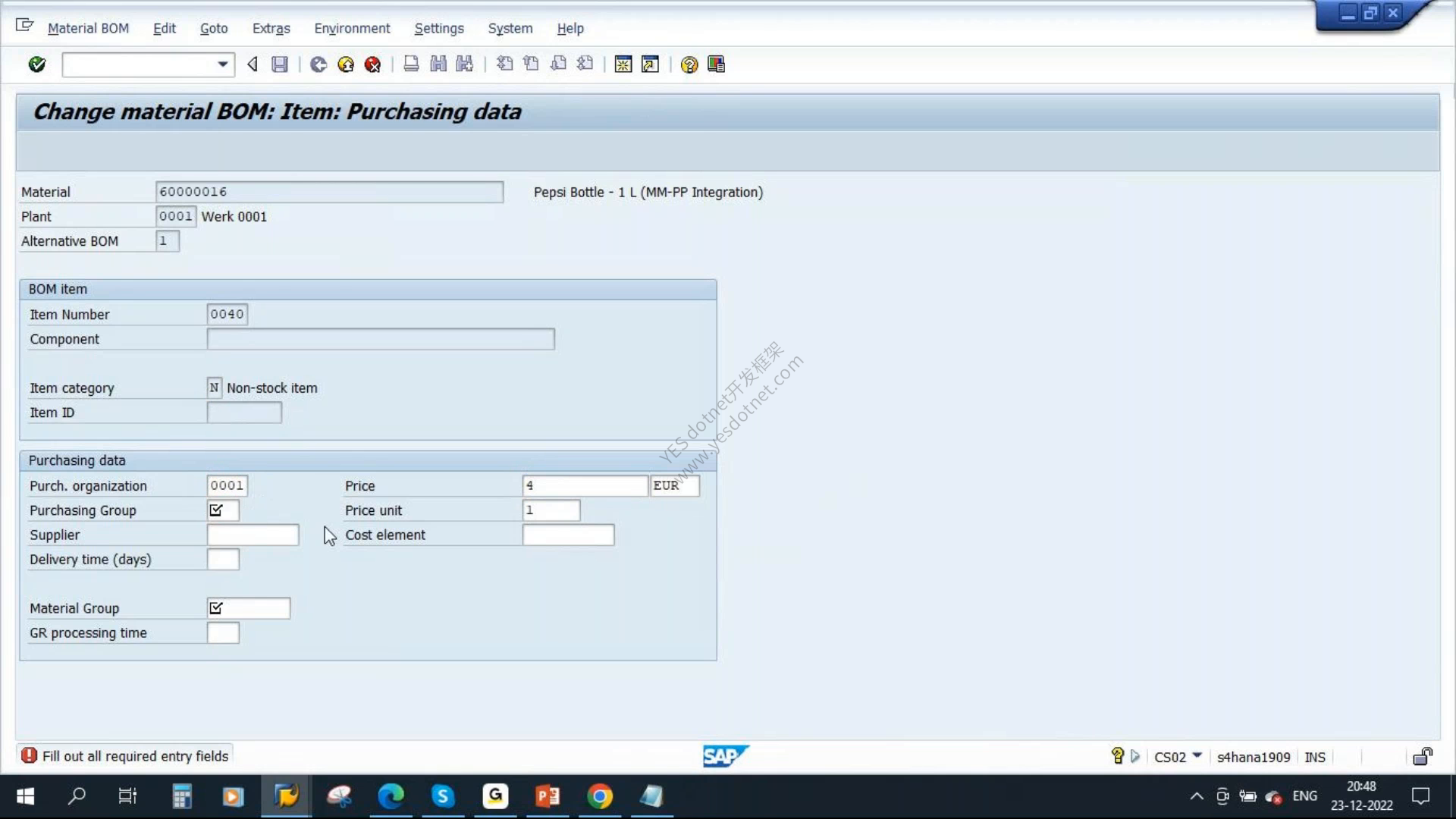
Task: Click the Create New Session icon
Action: 623,64
